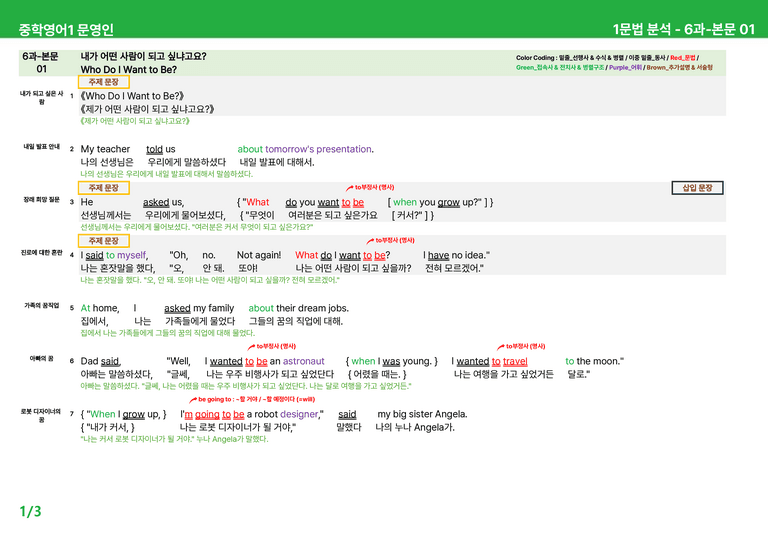Click the "주제 문장" tag above sentence 1

[103, 82]
